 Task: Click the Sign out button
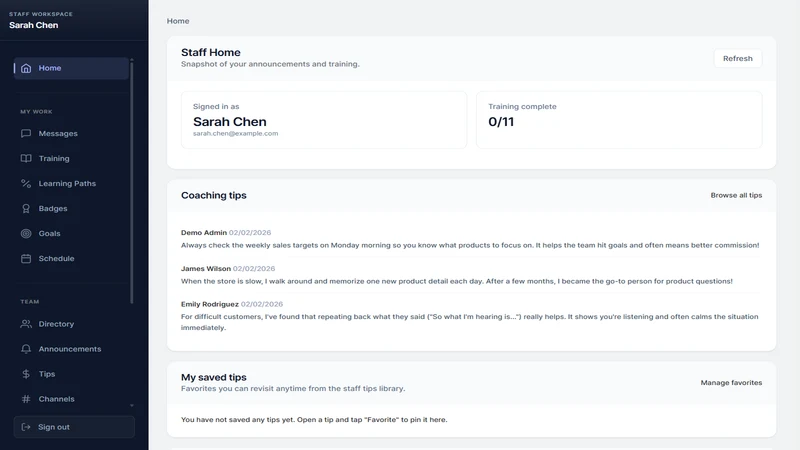pos(74,427)
